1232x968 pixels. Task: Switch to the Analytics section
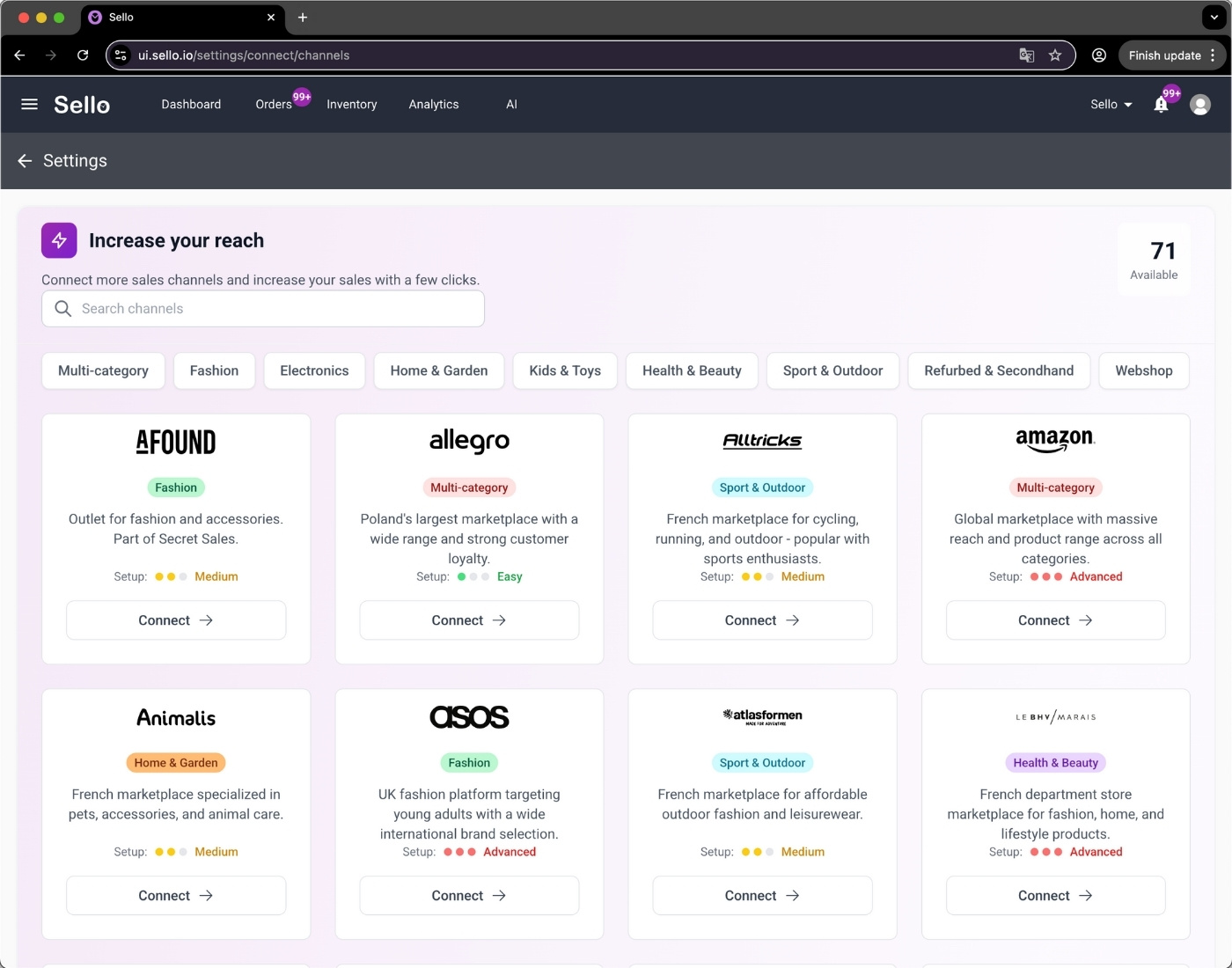[x=433, y=104]
